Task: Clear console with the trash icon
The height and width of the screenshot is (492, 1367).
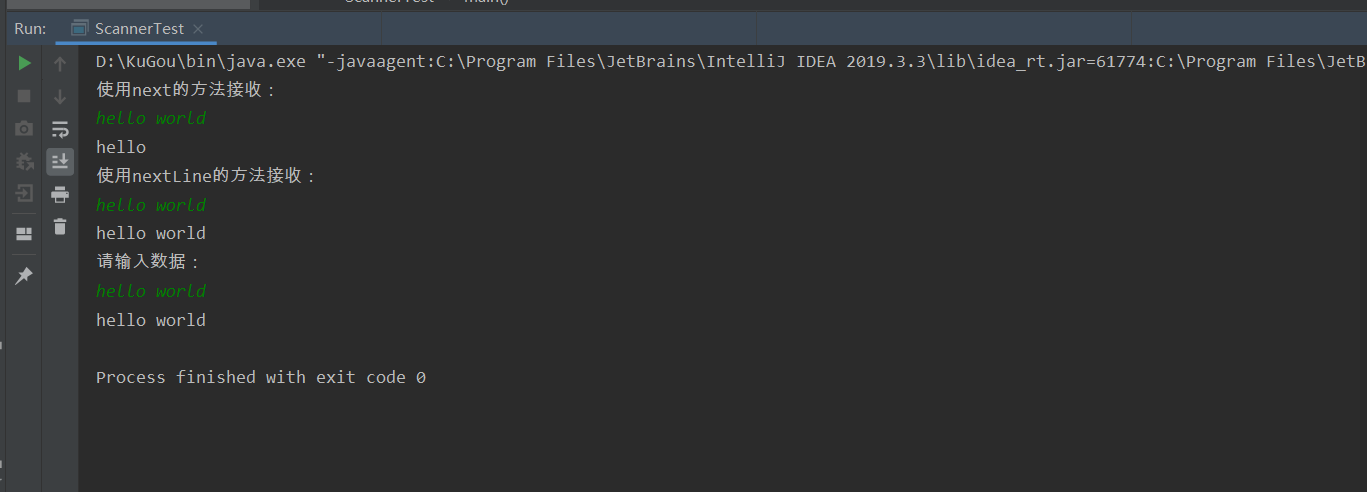Action: [x=60, y=226]
